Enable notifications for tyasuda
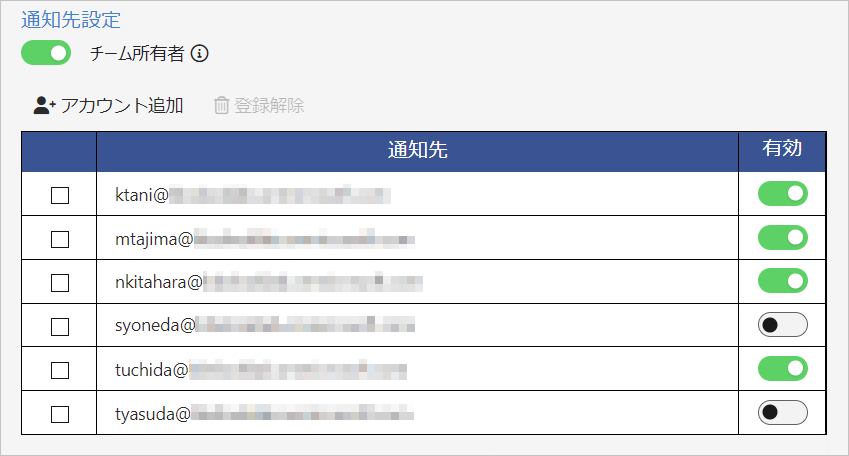The image size is (849, 456). 782,412
